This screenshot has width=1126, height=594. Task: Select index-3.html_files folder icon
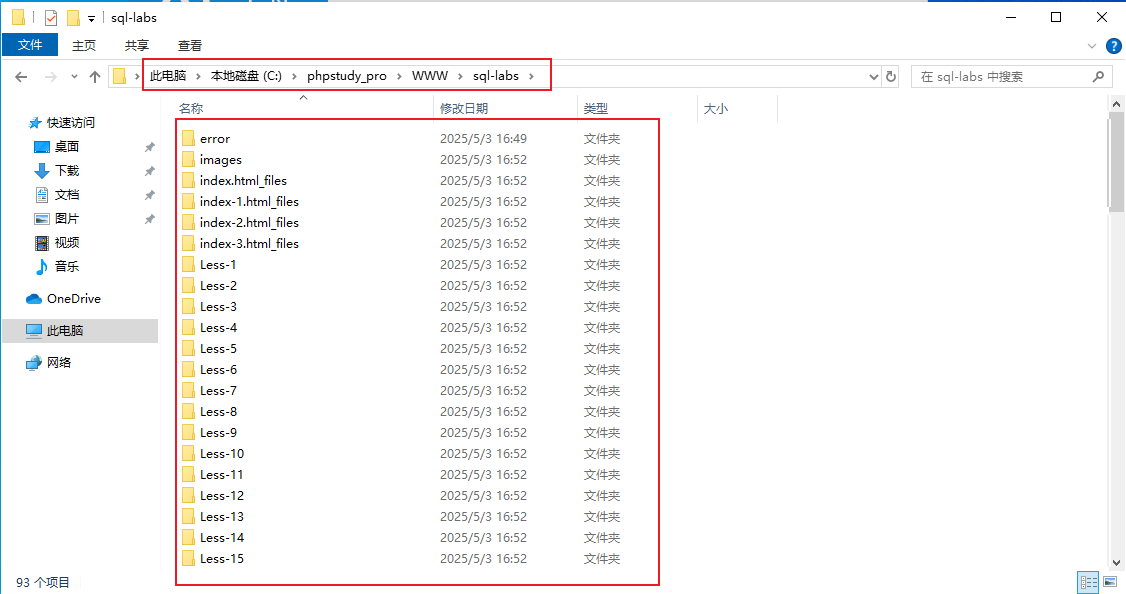click(188, 243)
